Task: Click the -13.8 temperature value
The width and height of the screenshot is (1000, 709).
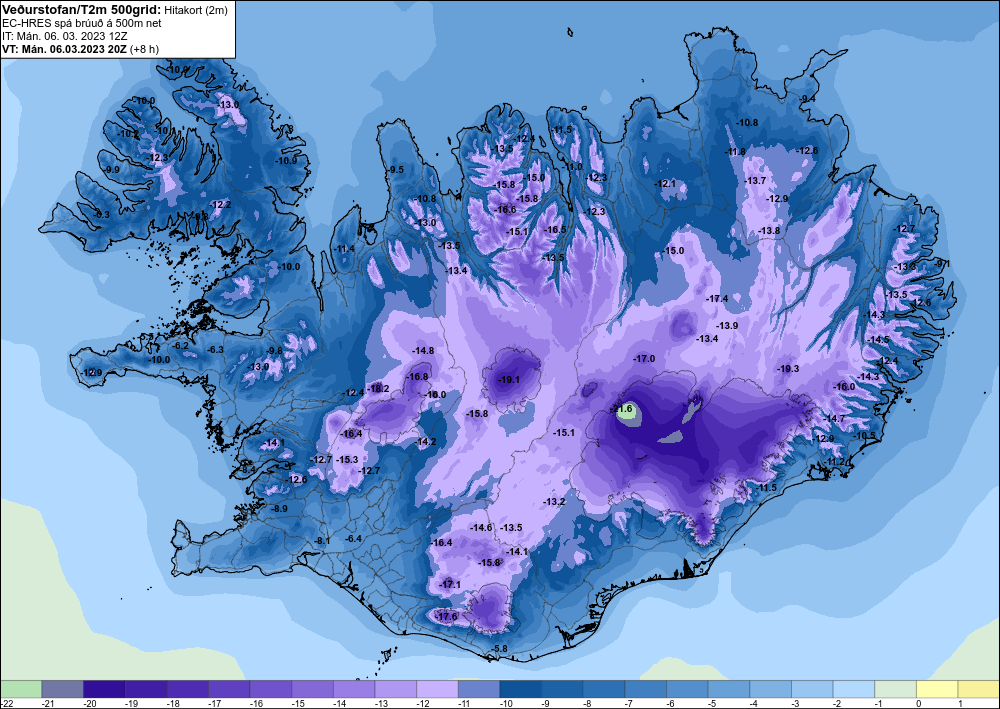Action: pos(769,231)
